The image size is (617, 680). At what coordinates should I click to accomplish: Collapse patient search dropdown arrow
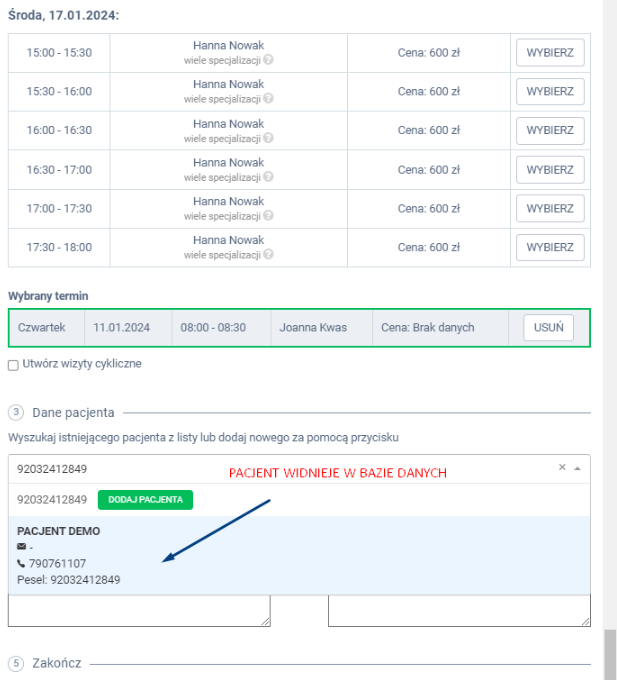click(x=576, y=467)
